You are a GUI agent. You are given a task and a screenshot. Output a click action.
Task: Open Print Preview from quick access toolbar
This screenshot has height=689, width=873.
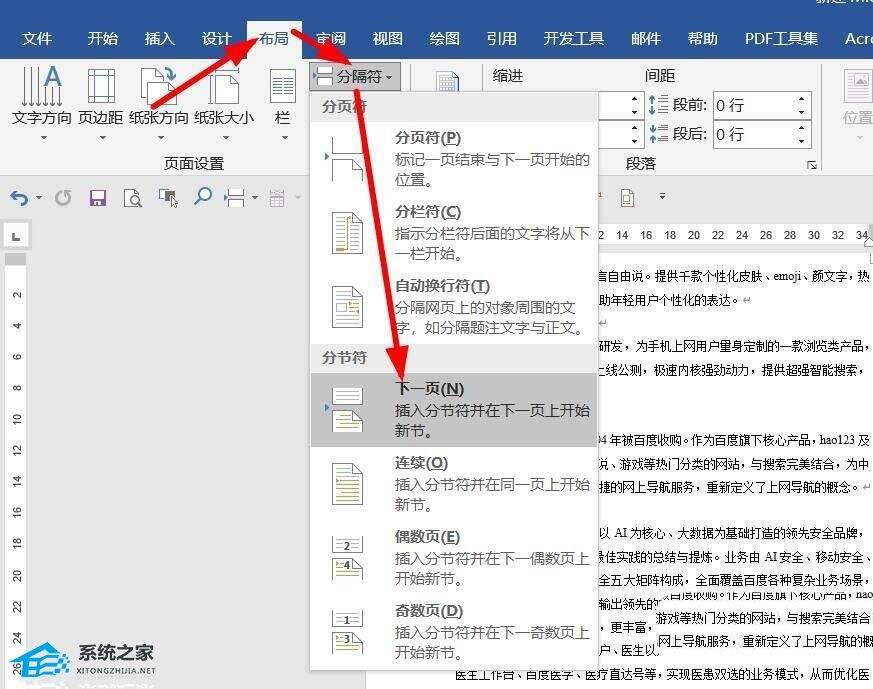point(133,198)
